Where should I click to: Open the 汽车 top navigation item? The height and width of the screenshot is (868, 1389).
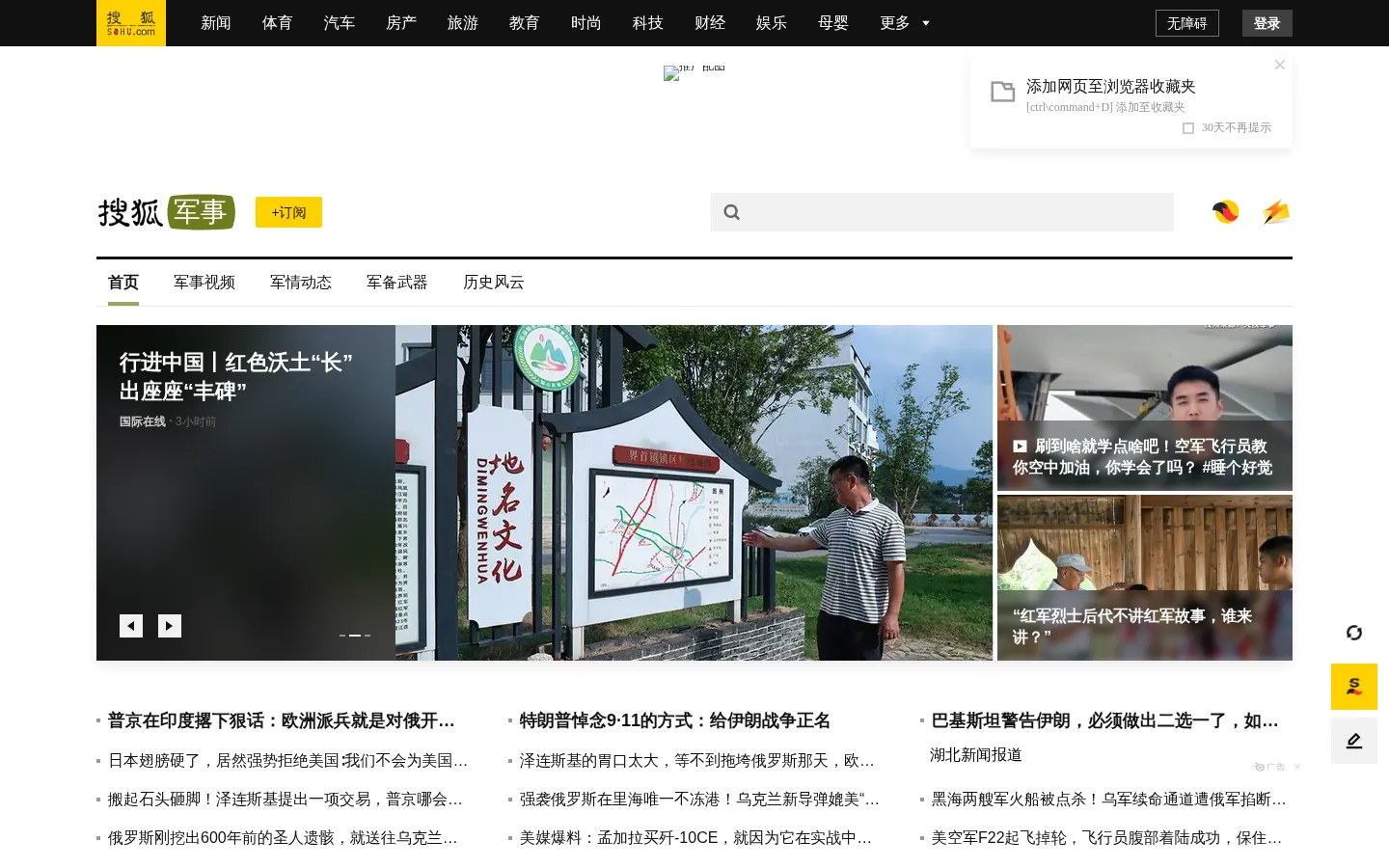pos(340,23)
